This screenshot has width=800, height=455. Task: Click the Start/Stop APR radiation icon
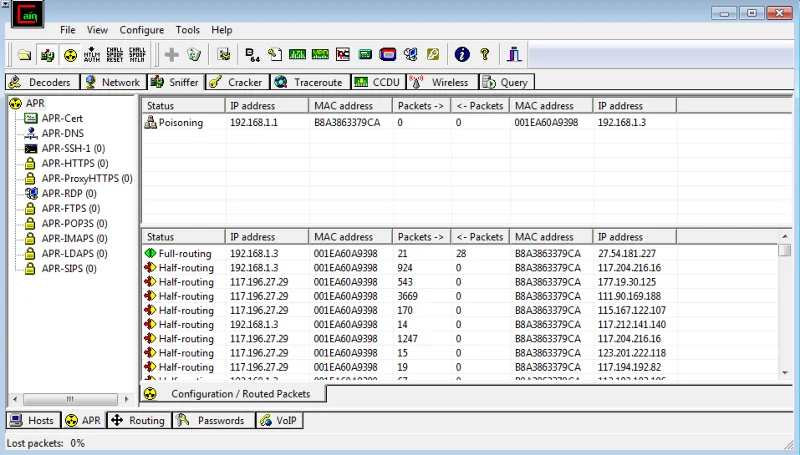70,54
